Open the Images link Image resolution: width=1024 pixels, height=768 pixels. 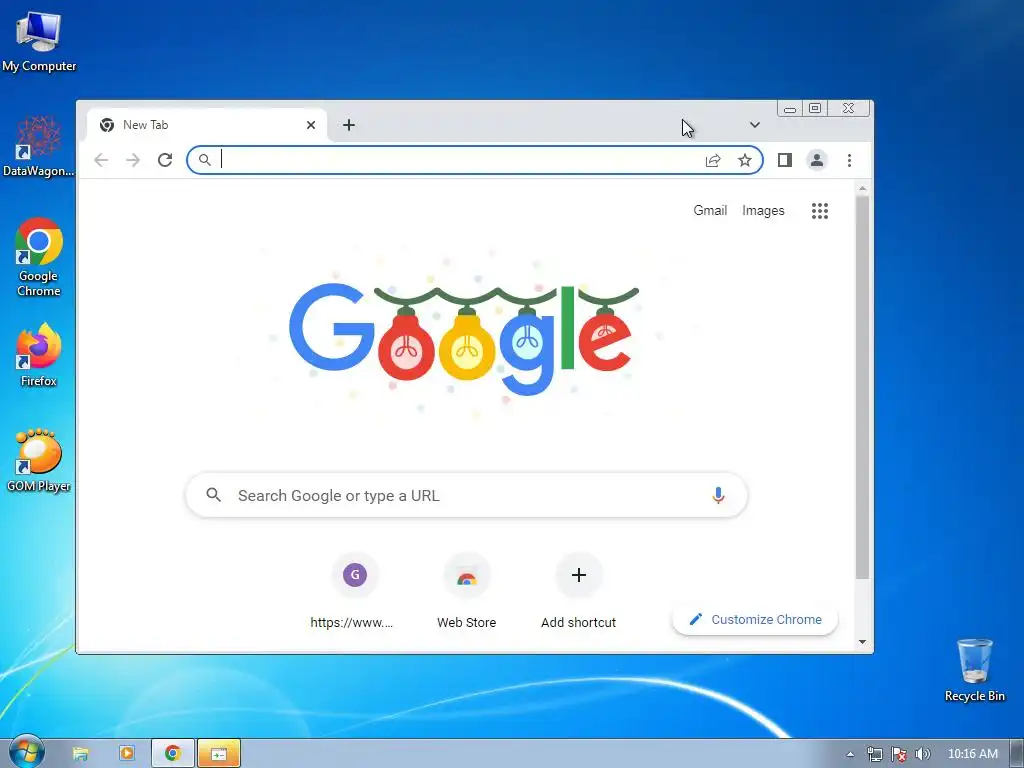point(763,210)
